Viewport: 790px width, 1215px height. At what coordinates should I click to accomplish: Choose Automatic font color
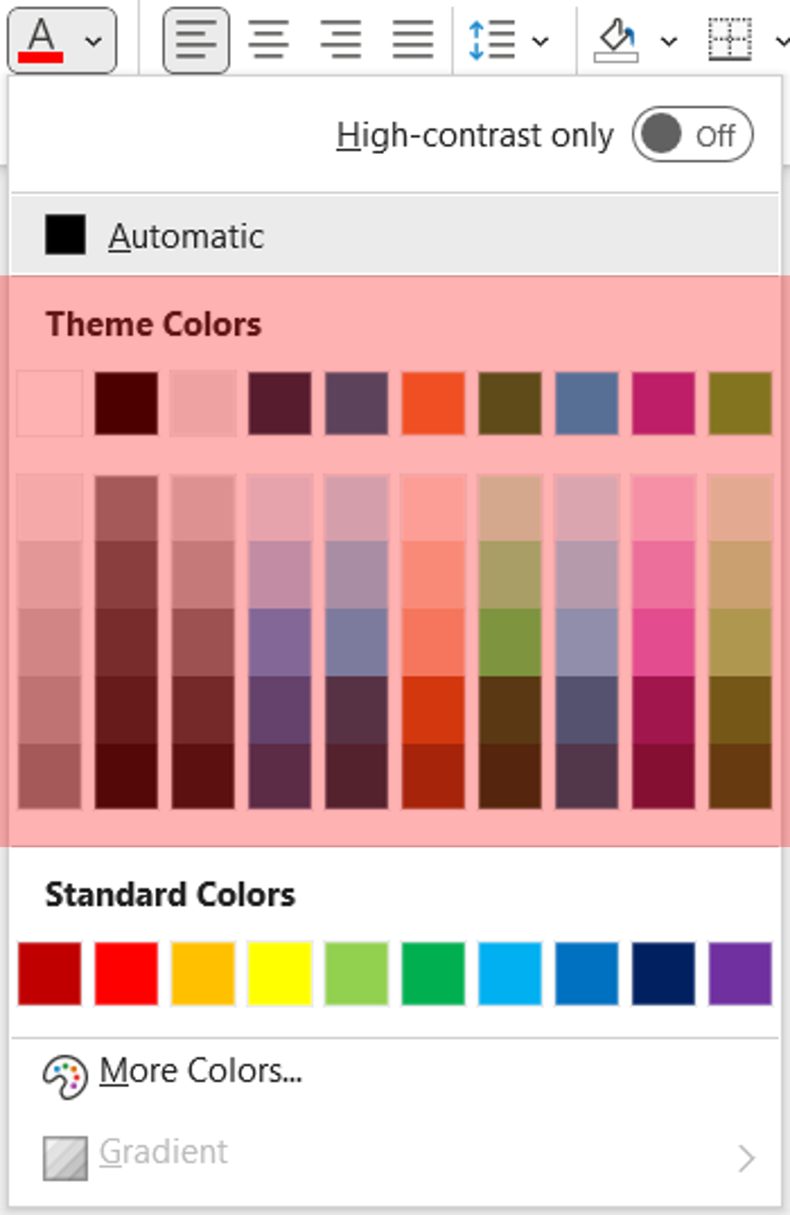(x=186, y=236)
